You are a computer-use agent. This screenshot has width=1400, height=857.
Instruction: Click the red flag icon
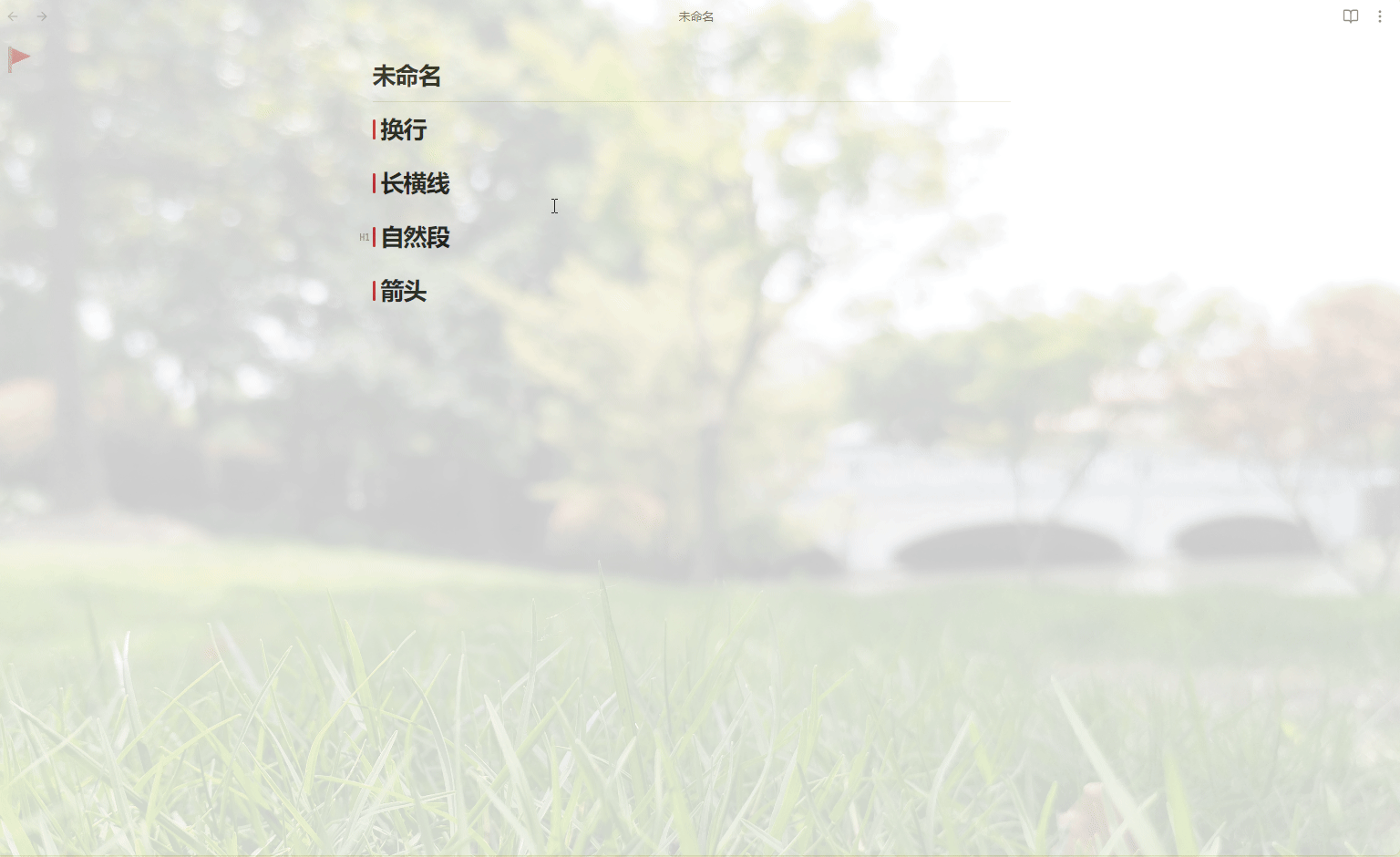[x=18, y=58]
